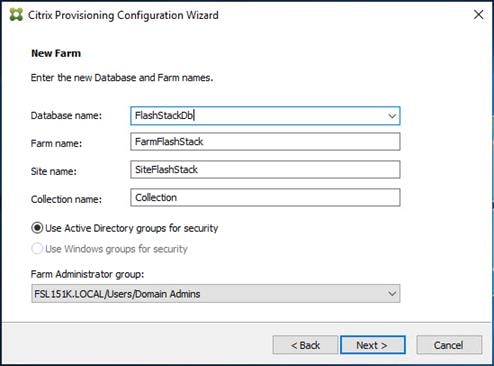Screen dimensions: 494x366
Task: Click the 'Database name:' label
Action: coord(66,116)
